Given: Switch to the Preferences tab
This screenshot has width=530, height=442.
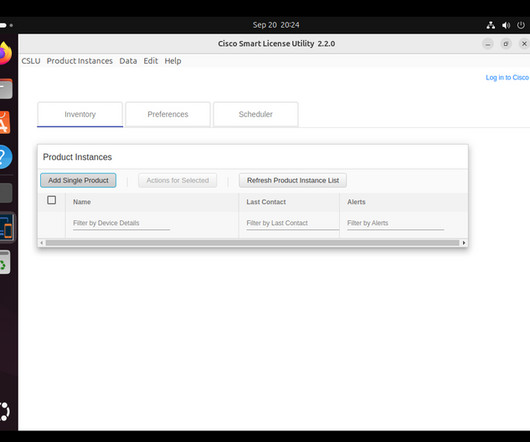Looking at the screenshot, I should pyautogui.click(x=168, y=114).
